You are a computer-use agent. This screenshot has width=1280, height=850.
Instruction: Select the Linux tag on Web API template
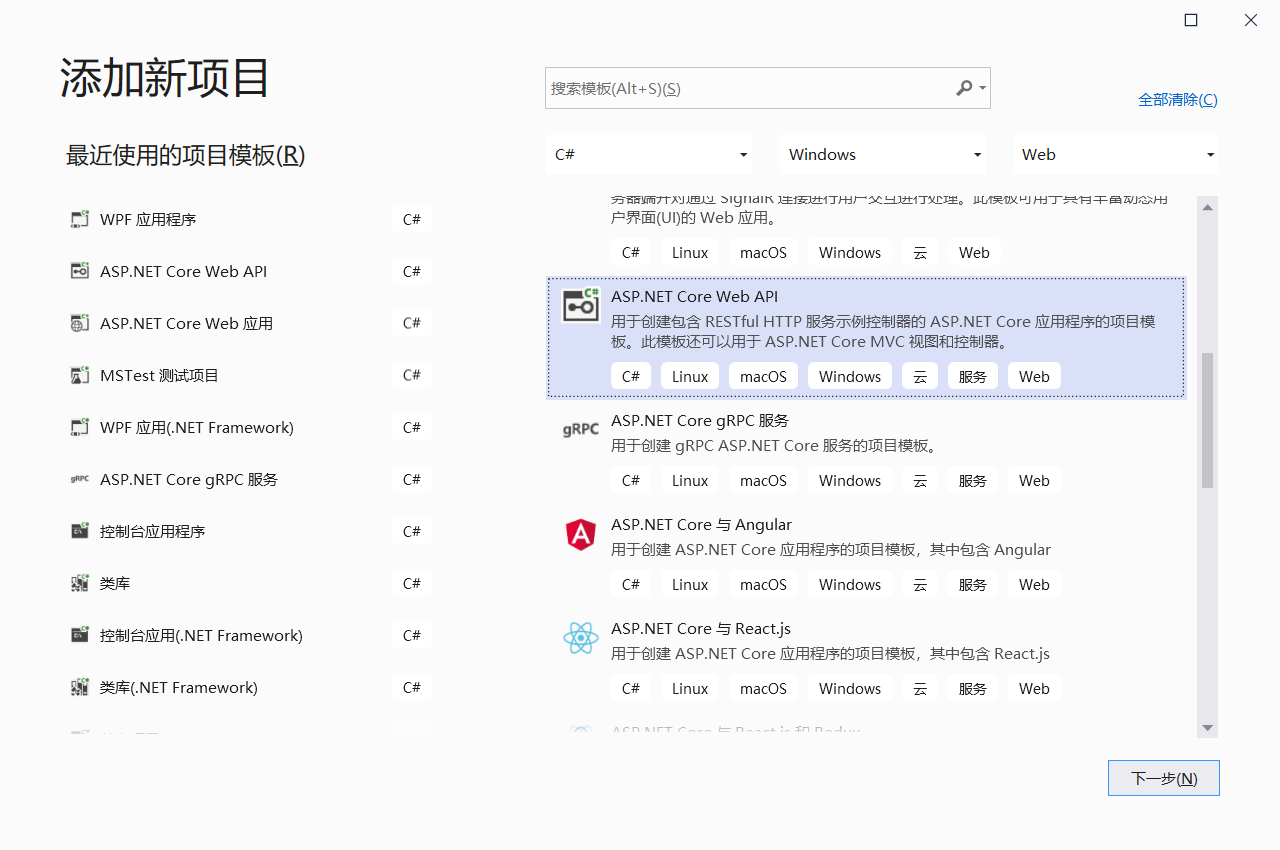click(x=689, y=375)
